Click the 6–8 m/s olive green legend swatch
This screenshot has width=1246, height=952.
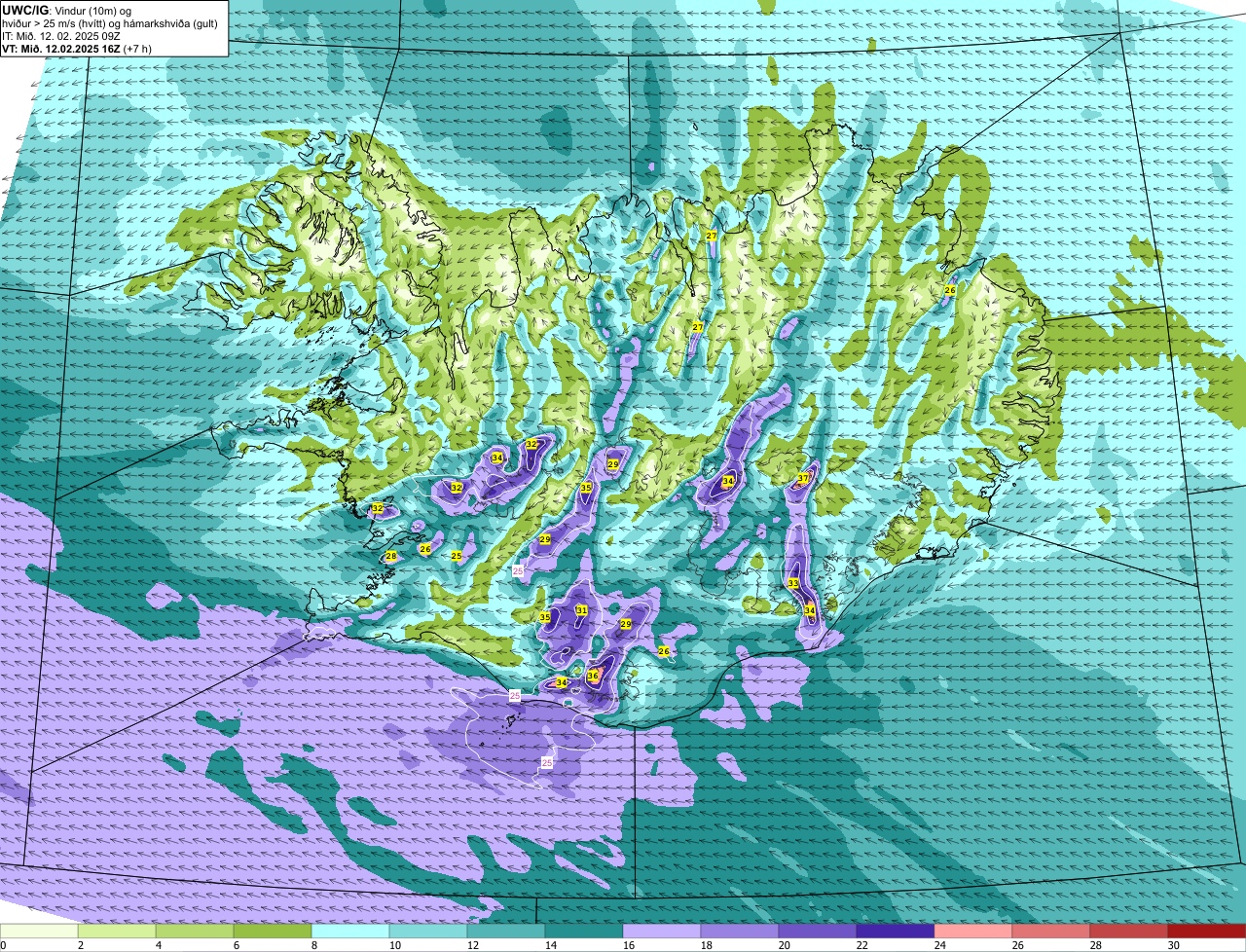[x=273, y=932]
